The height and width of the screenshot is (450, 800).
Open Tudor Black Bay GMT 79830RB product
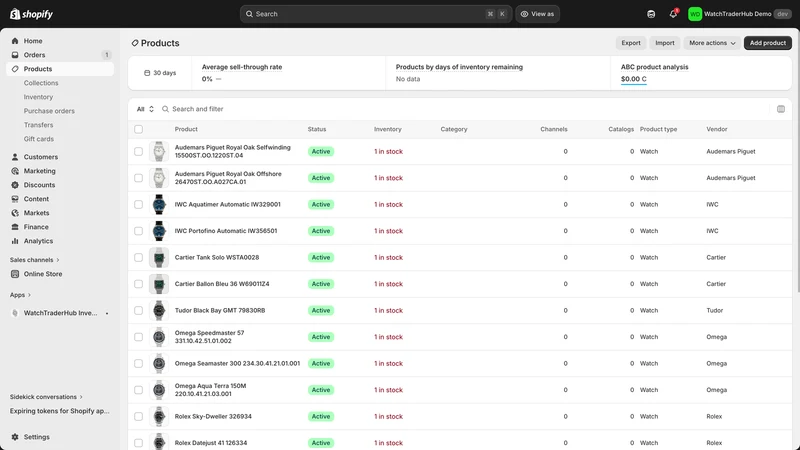[220, 310]
